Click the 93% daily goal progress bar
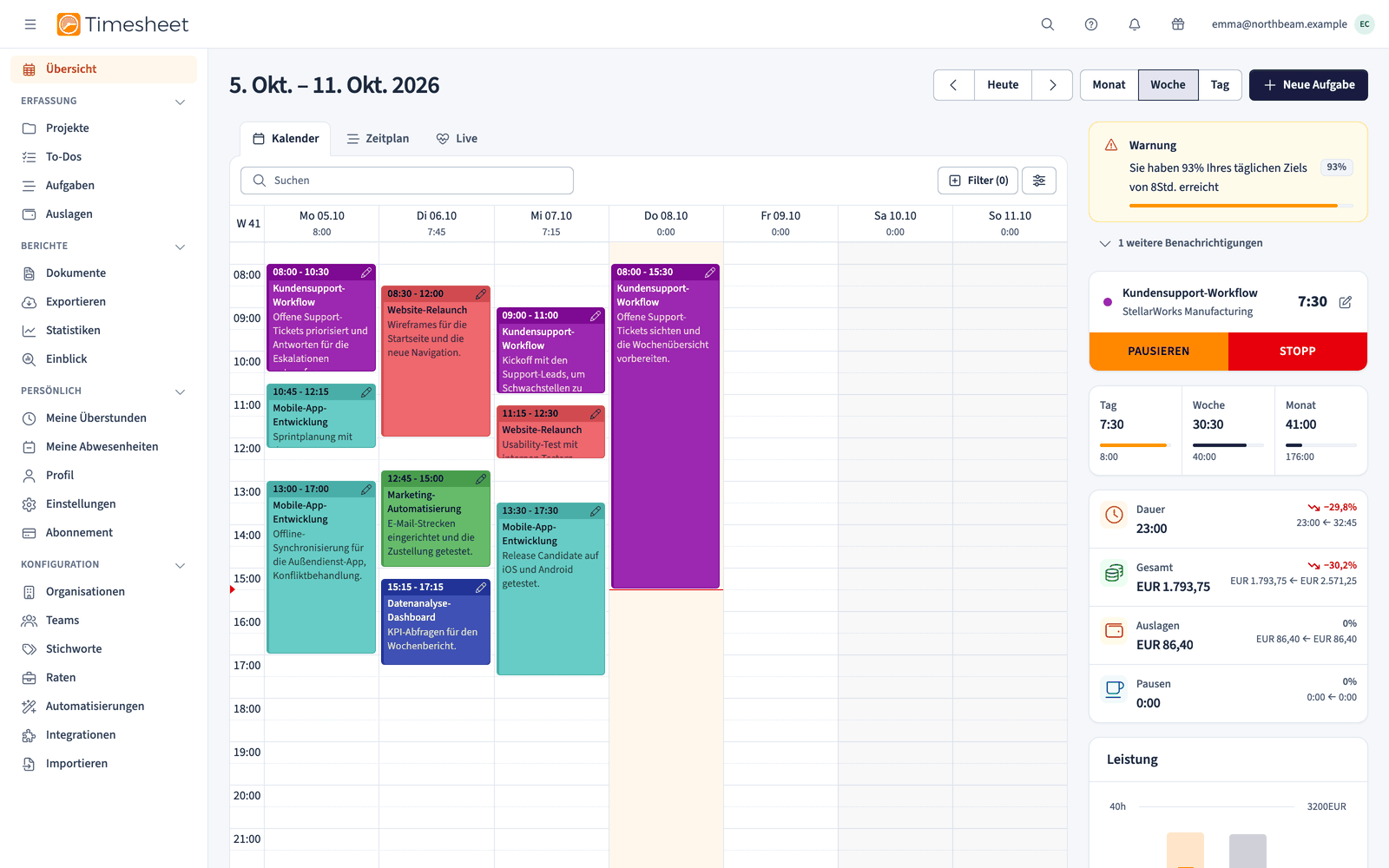Image resolution: width=1389 pixels, height=868 pixels. (x=1241, y=206)
